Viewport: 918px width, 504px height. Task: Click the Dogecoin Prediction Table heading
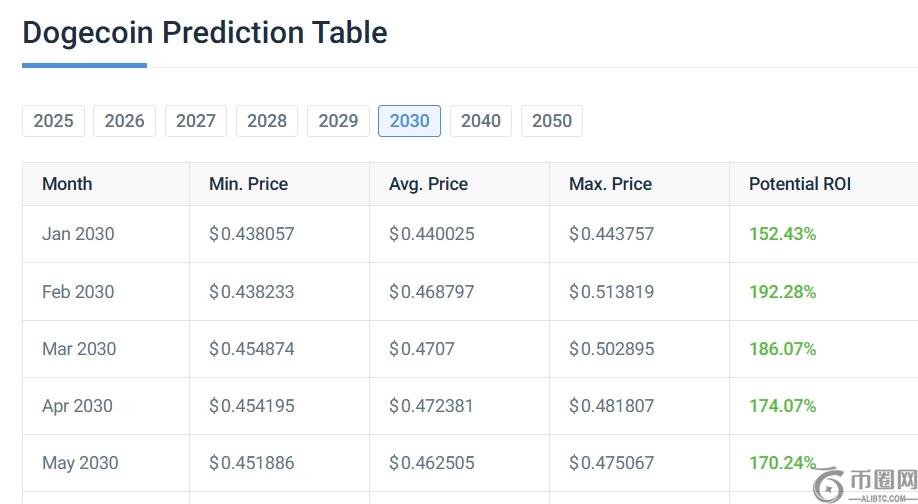(x=205, y=32)
